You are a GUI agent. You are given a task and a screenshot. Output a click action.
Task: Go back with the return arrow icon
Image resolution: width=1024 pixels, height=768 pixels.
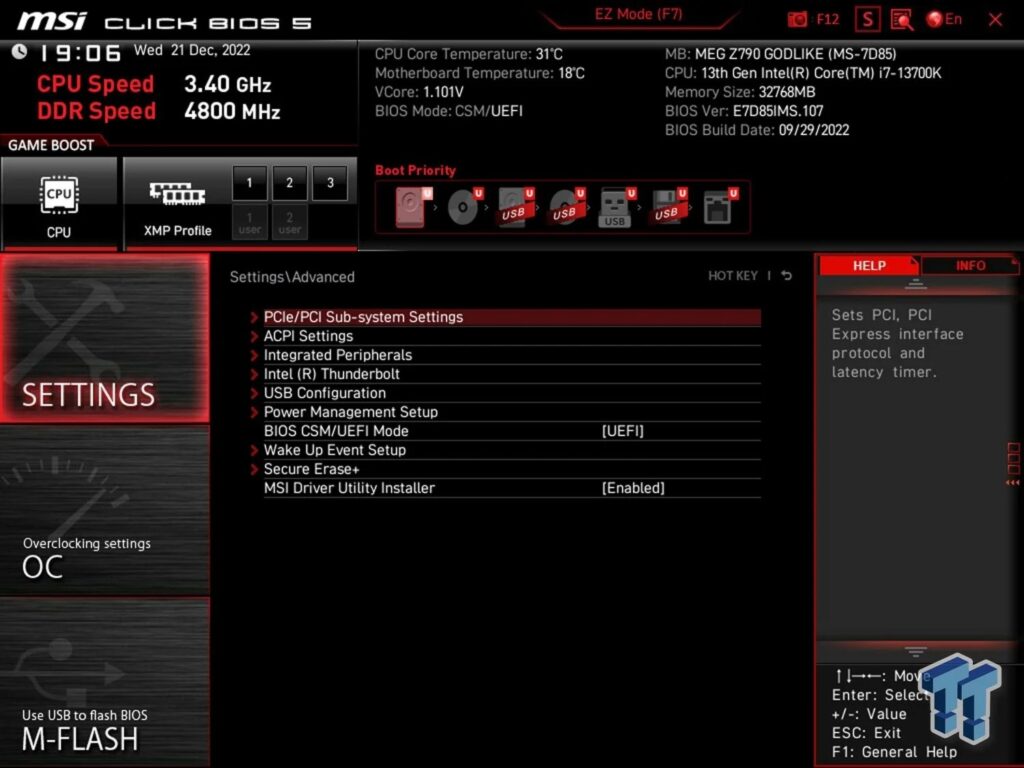(786, 276)
